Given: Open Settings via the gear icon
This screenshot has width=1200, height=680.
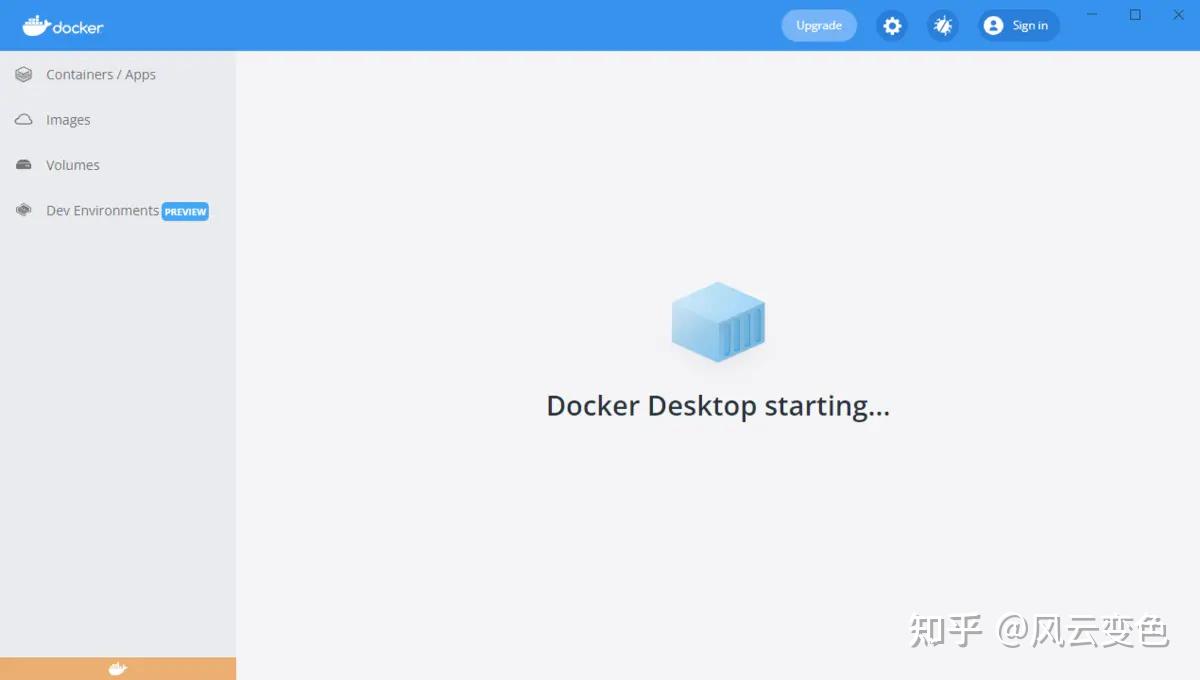Looking at the screenshot, I should [x=891, y=25].
